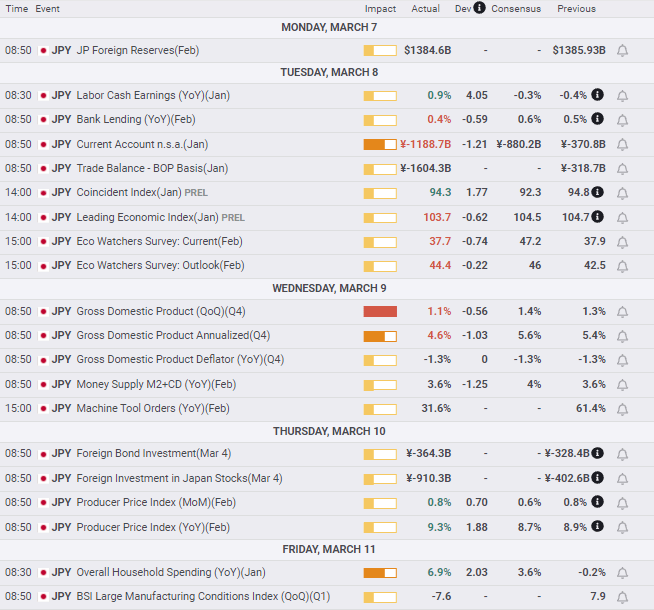
Task: Click the Consensus column header
Action: (x=516, y=9)
